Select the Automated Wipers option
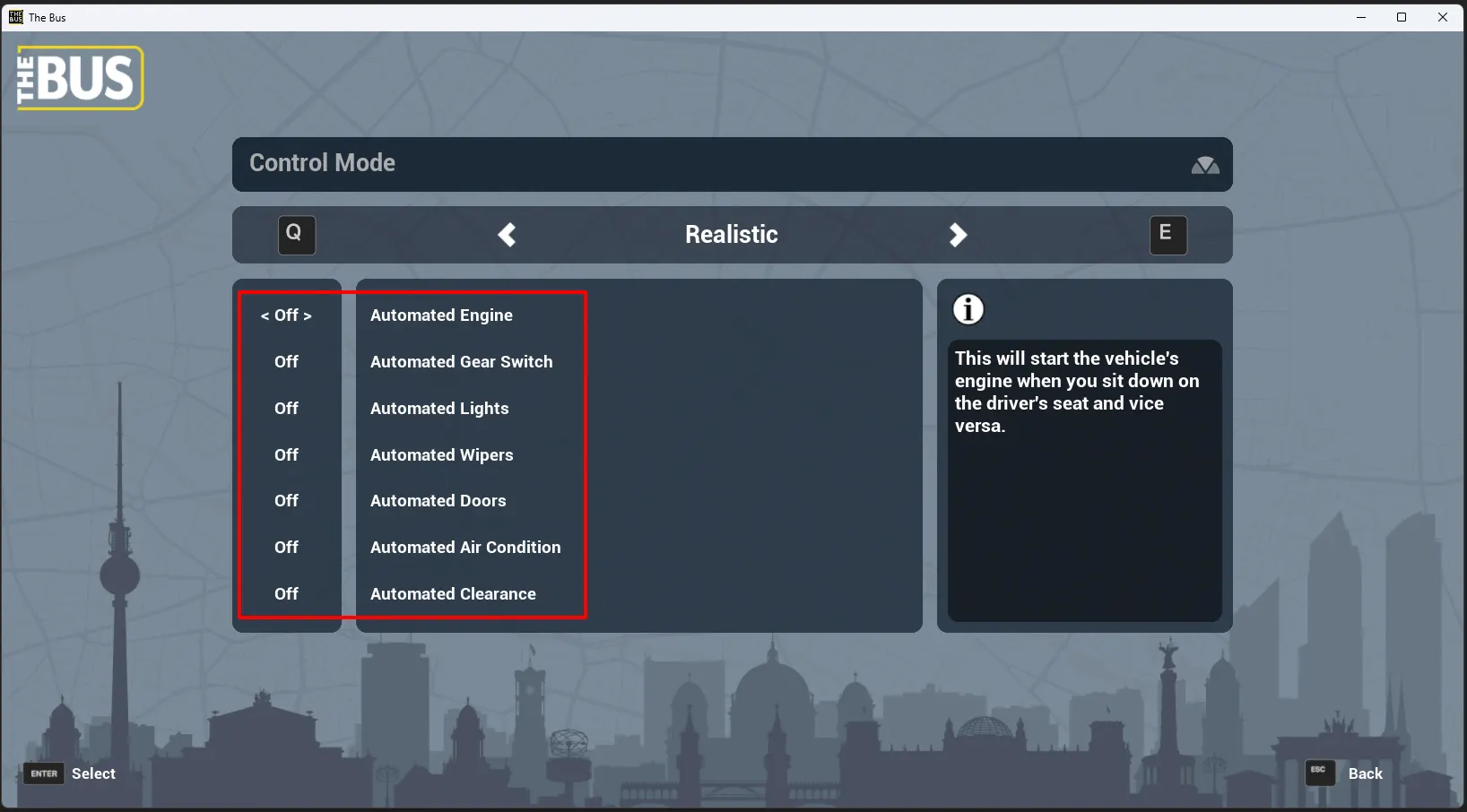Viewport: 1467px width, 812px height. (442, 455)
